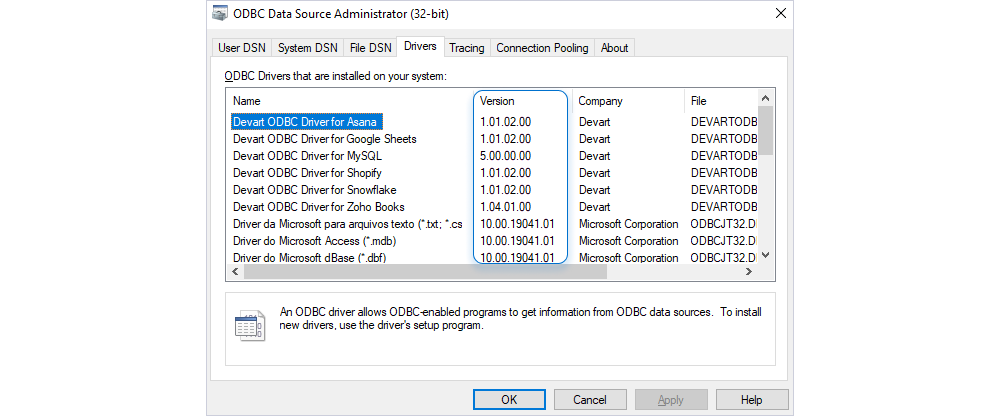Select the Drivers tab
1000x416 pixels.
click(420, 47)
